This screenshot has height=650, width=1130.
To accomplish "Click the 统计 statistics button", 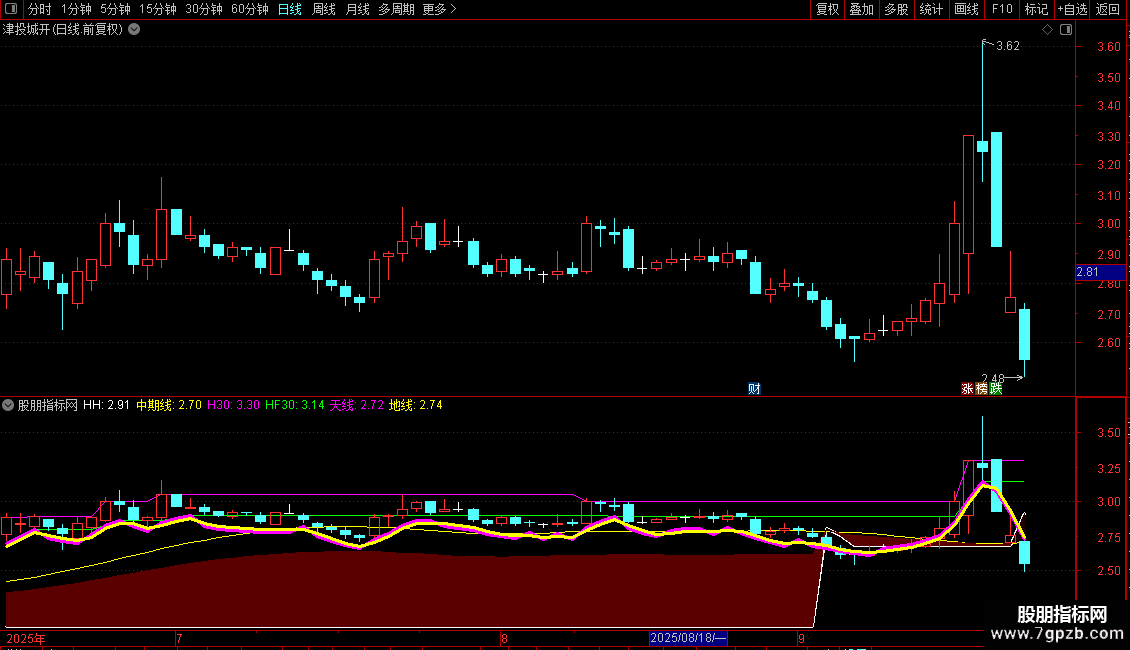I will (x=931, y=9).
